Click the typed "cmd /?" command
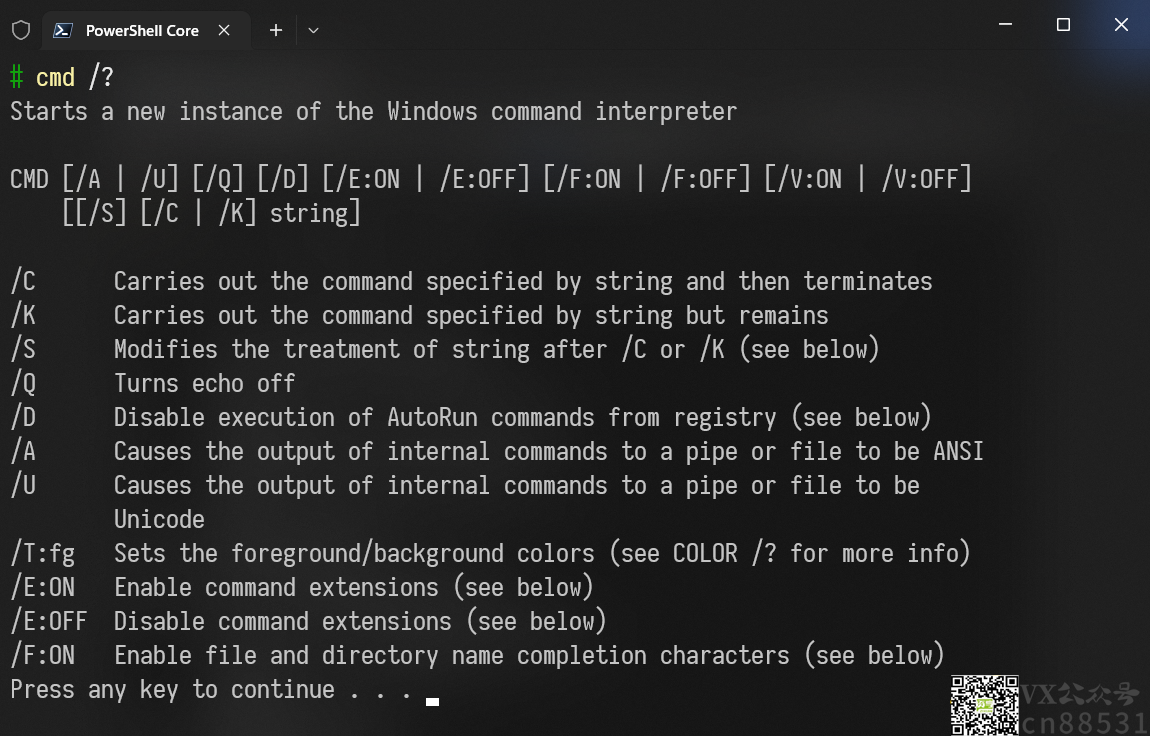The height and width of the screenshot is (736, 1150). point(75,77)
